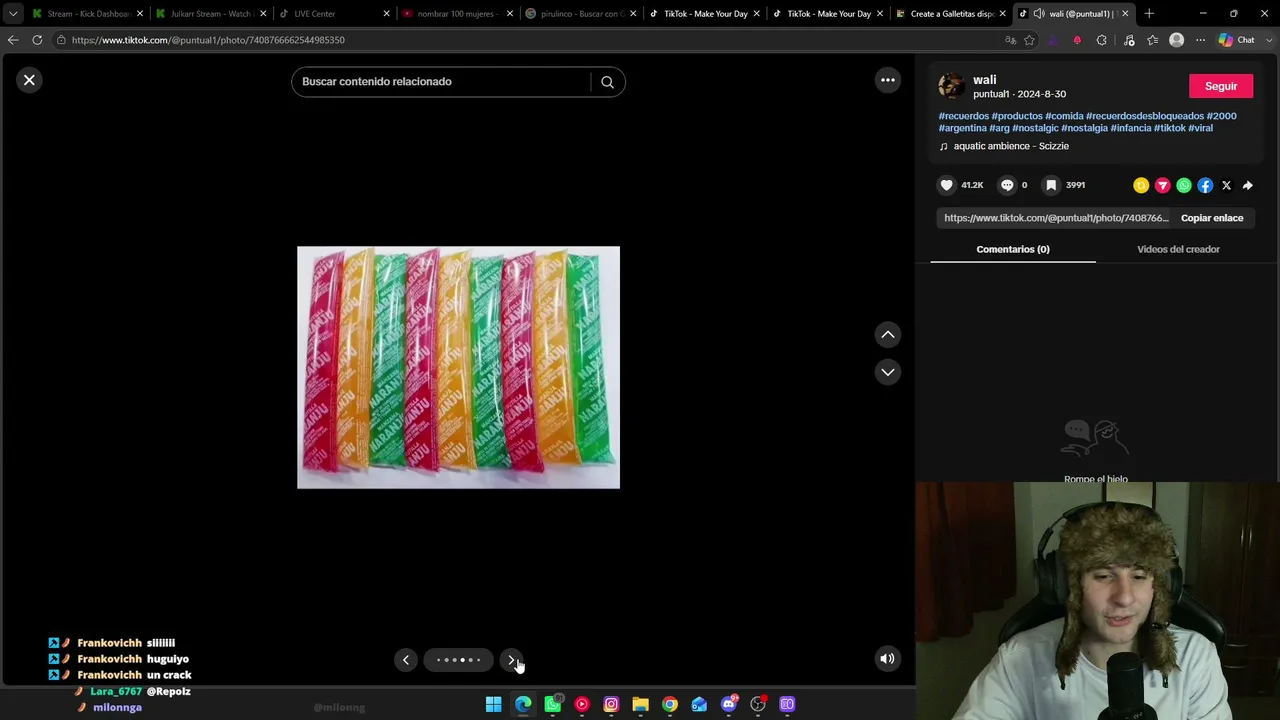Reload the page with the refresh icon
The width and height of the screenshot is (1280, 720).
tap(37, 40)
